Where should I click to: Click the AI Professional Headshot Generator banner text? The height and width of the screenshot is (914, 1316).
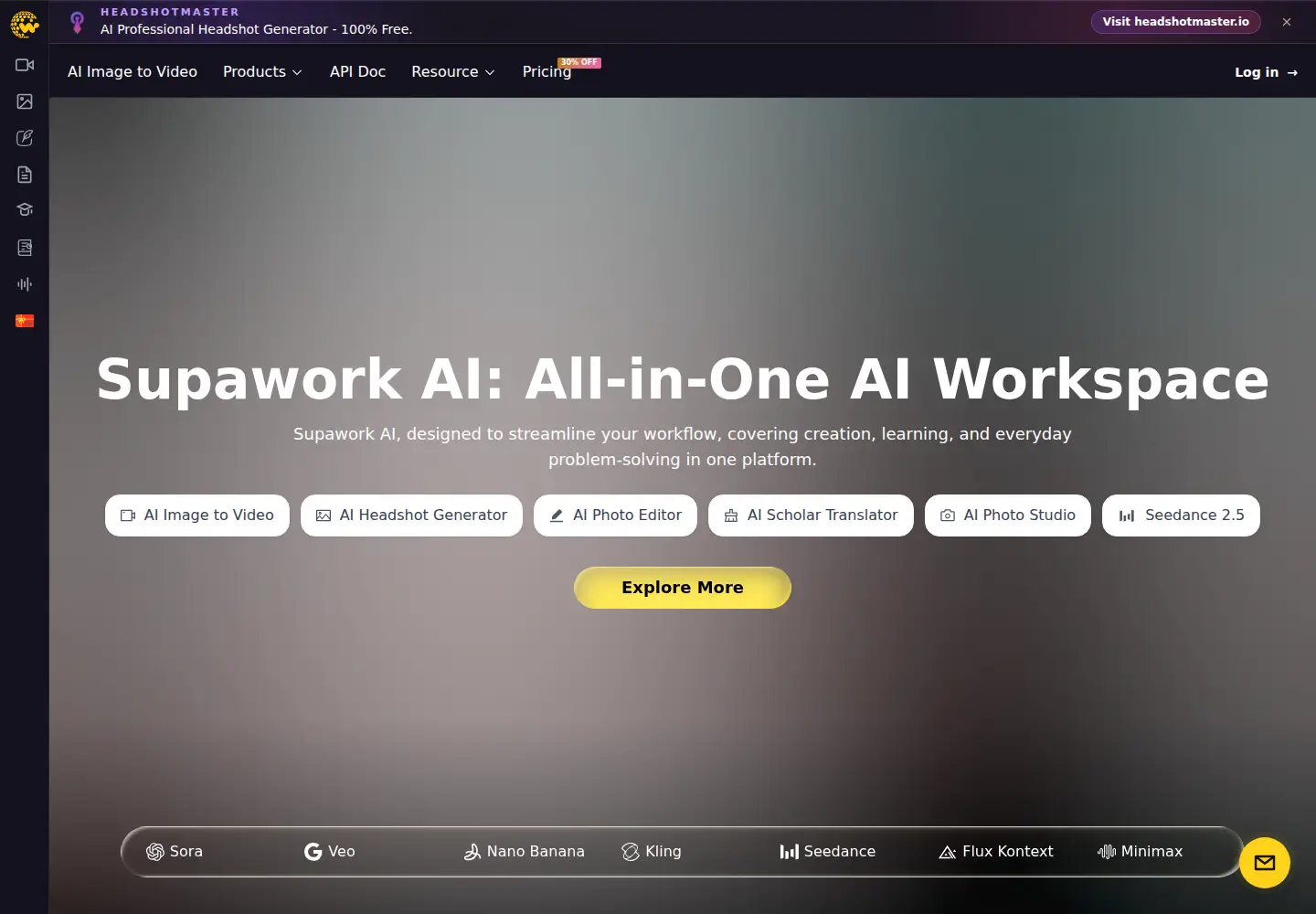pyautogui.click(x=256, y=29)
